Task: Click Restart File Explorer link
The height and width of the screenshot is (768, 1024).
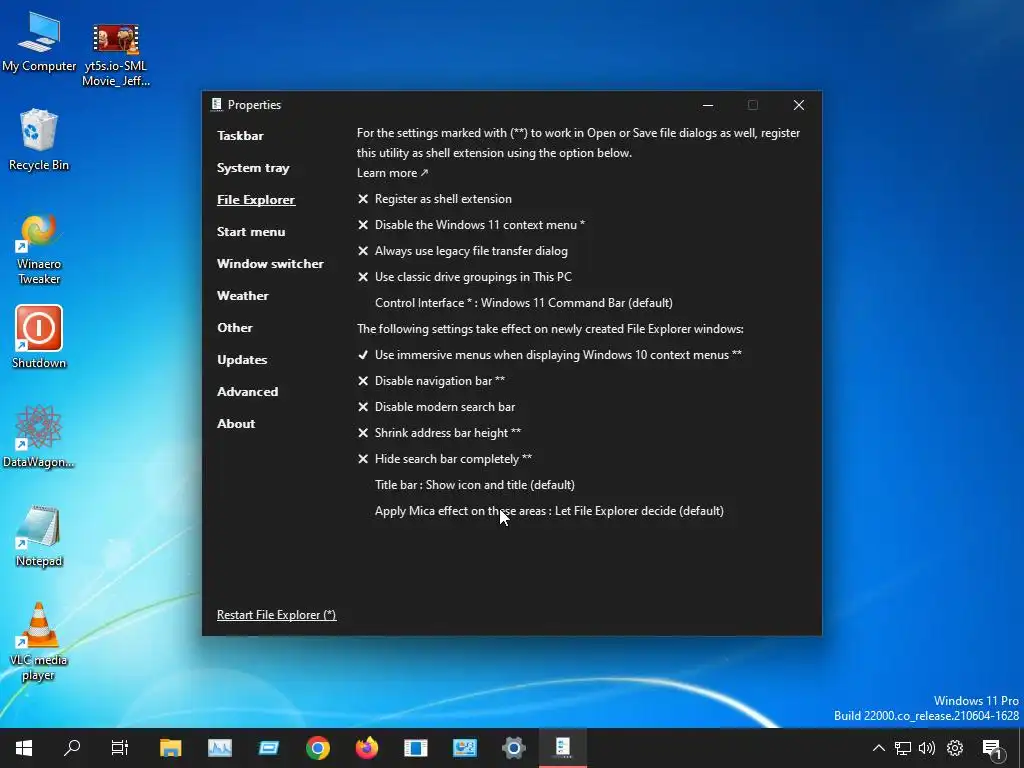Action: click(x=276, y=615)
